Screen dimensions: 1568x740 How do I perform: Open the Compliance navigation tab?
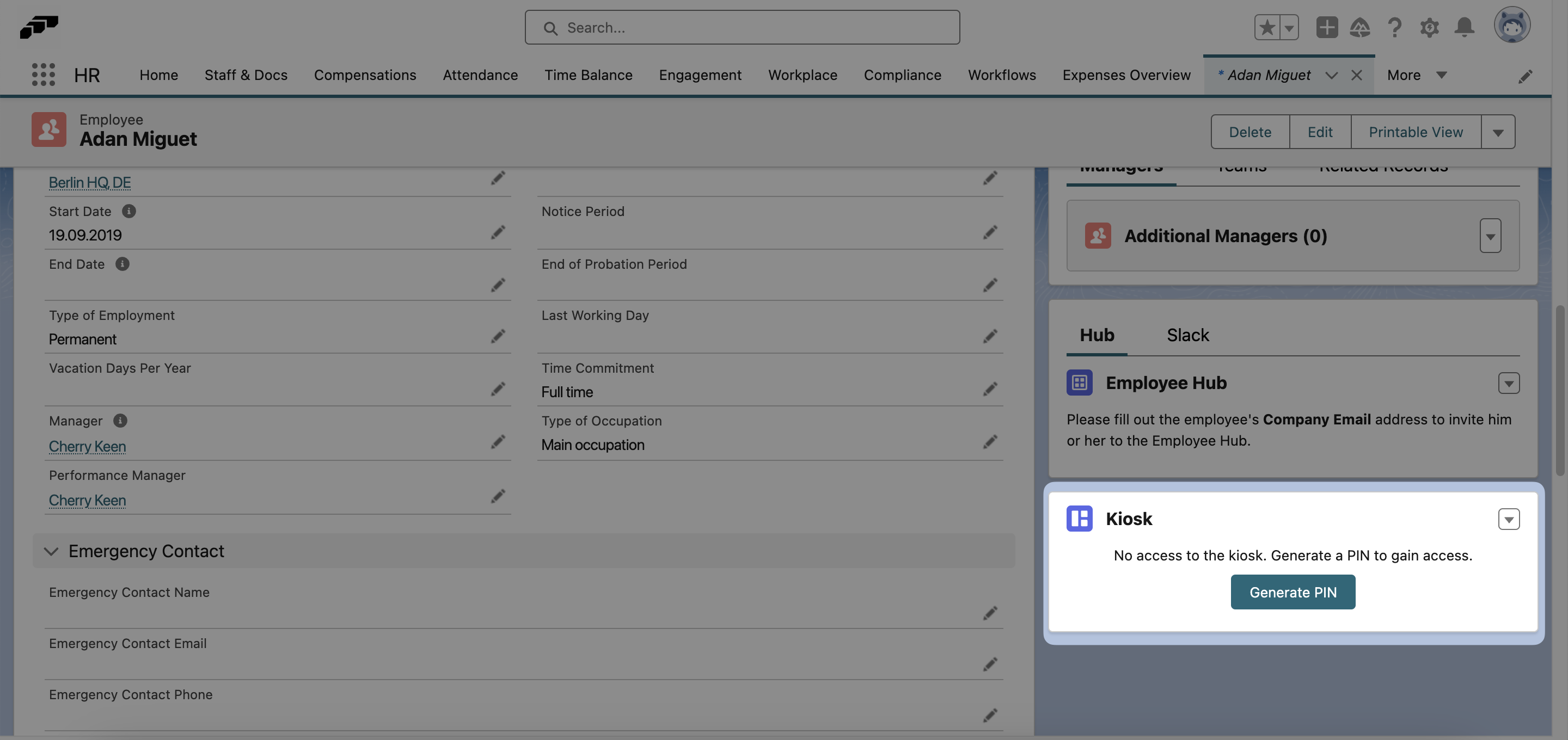903,75
